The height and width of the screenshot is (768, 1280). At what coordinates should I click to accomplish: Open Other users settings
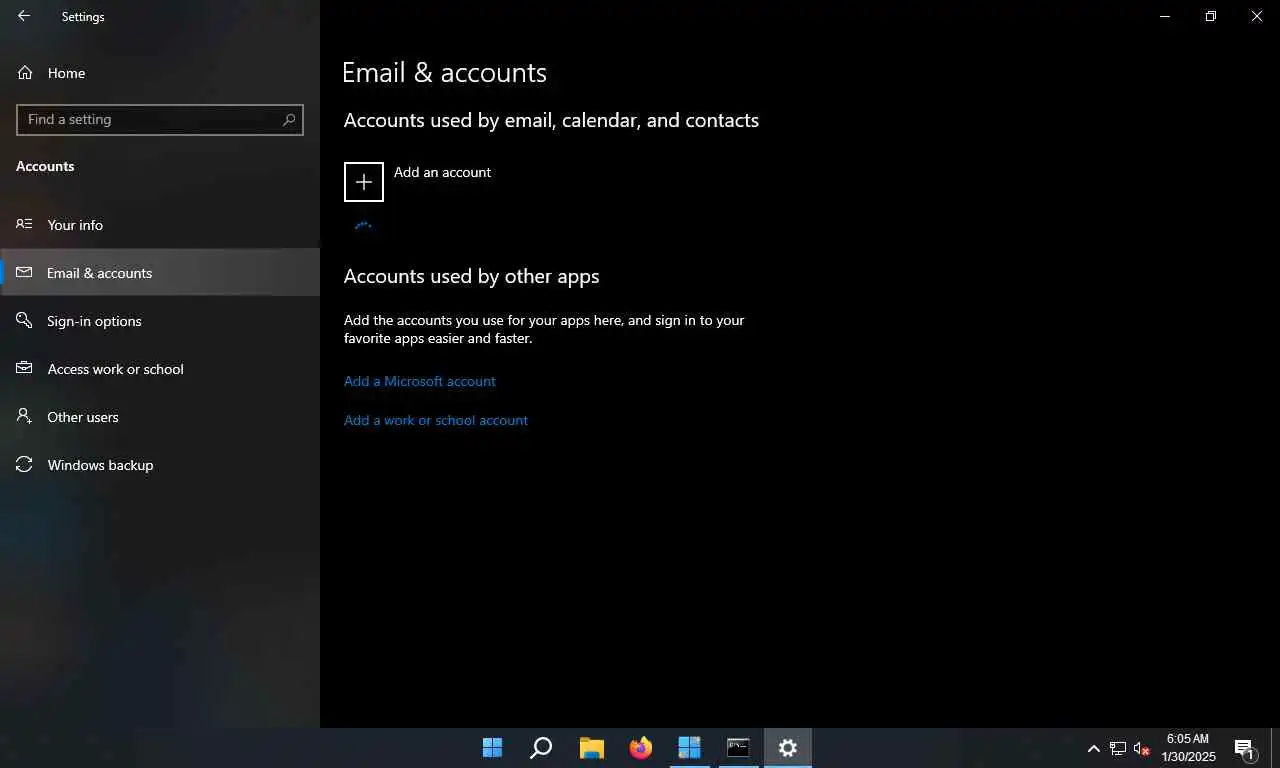(160, 417)
